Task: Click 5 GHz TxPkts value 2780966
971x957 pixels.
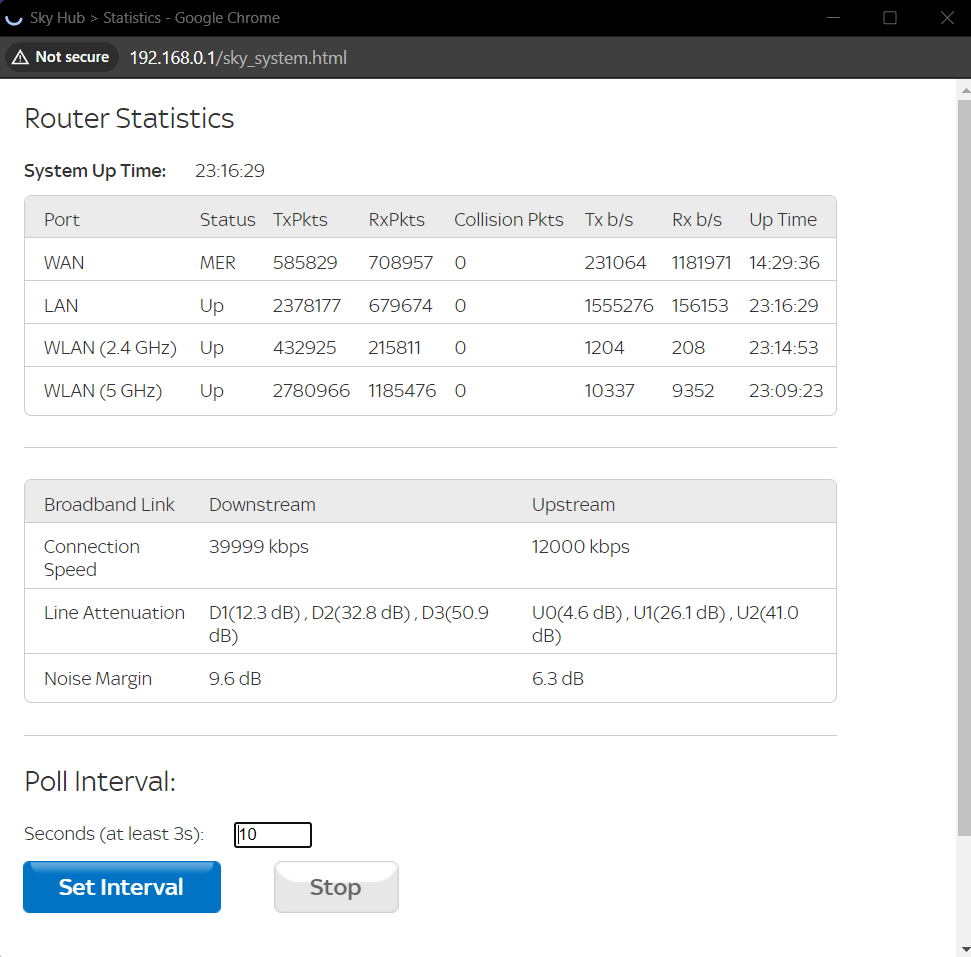Action: pos(311,391)
